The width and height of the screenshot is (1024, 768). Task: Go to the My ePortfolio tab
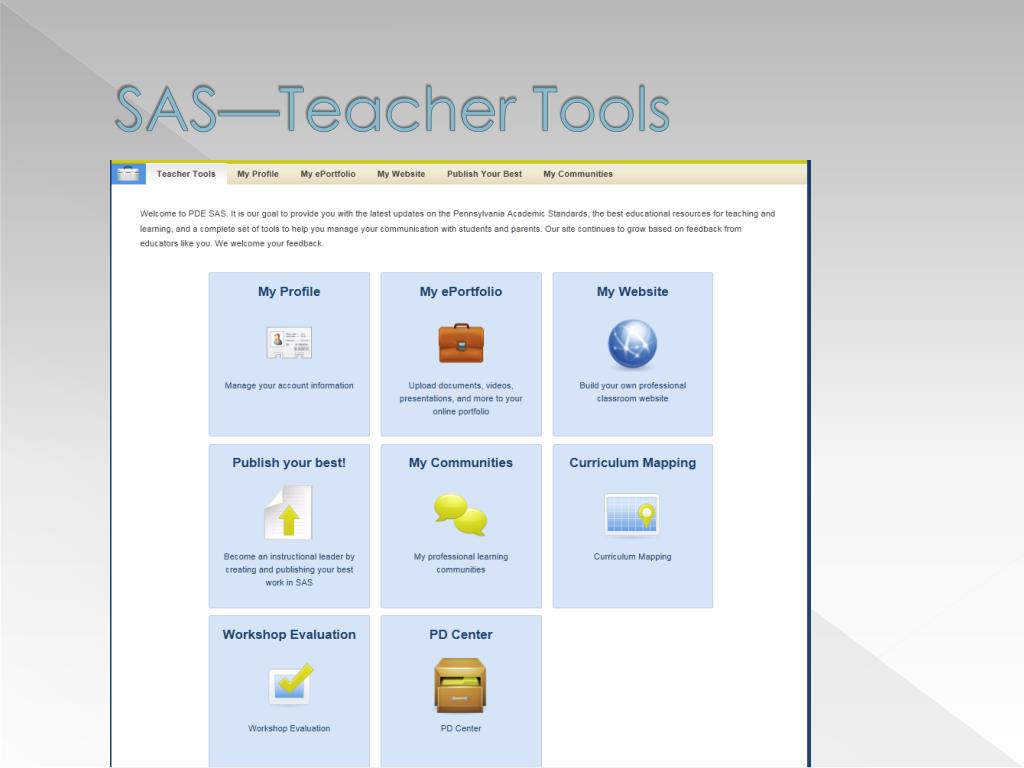click(x=328, y=174)
